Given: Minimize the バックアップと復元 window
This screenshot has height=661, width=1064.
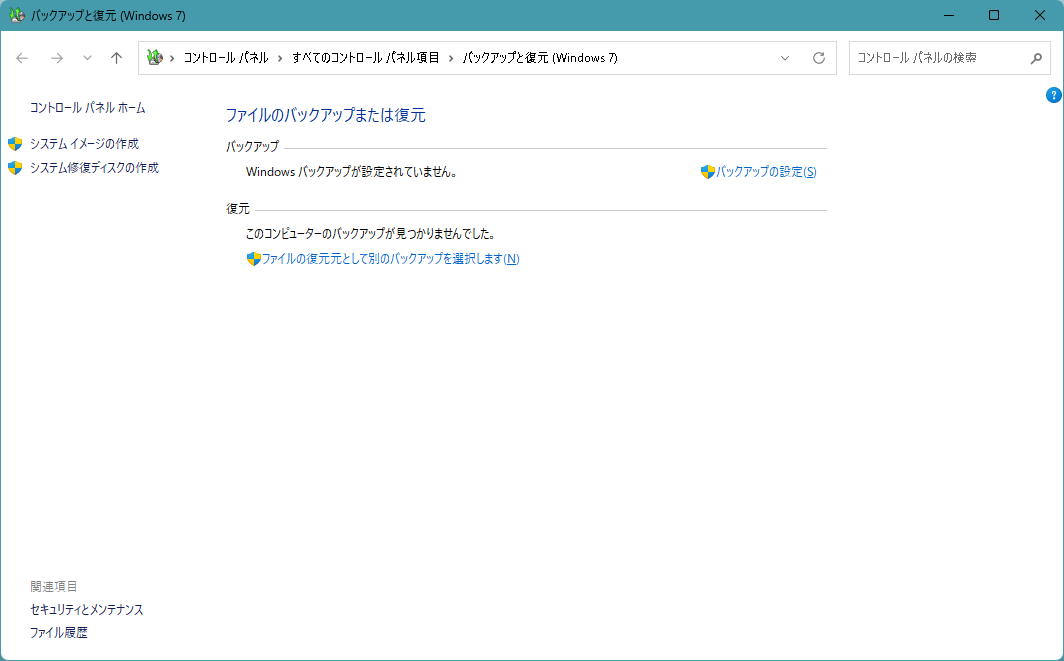Looking at the screenshot, I should coord(949,15).
